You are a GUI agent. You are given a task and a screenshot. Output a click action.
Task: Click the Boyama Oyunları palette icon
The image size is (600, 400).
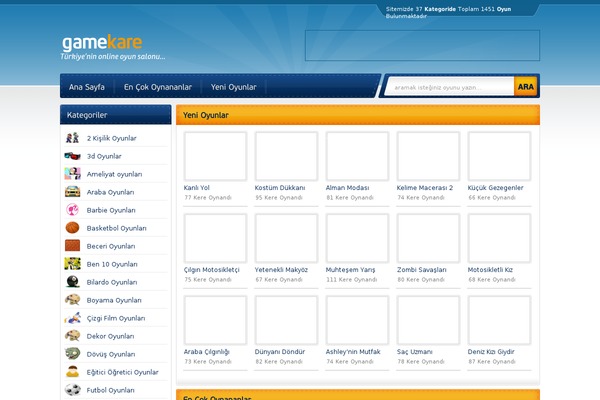click(72, 300)
